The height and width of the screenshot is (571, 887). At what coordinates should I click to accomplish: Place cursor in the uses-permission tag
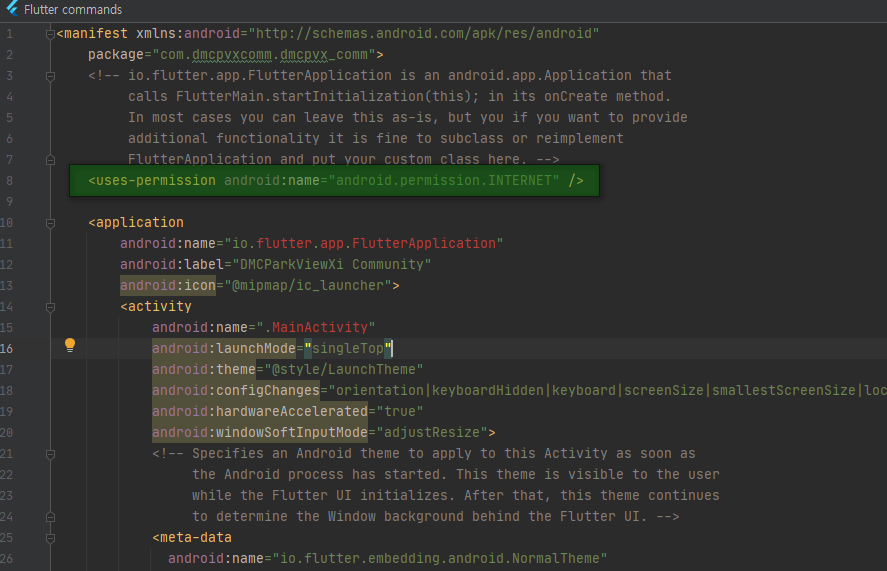click(156, 181)
